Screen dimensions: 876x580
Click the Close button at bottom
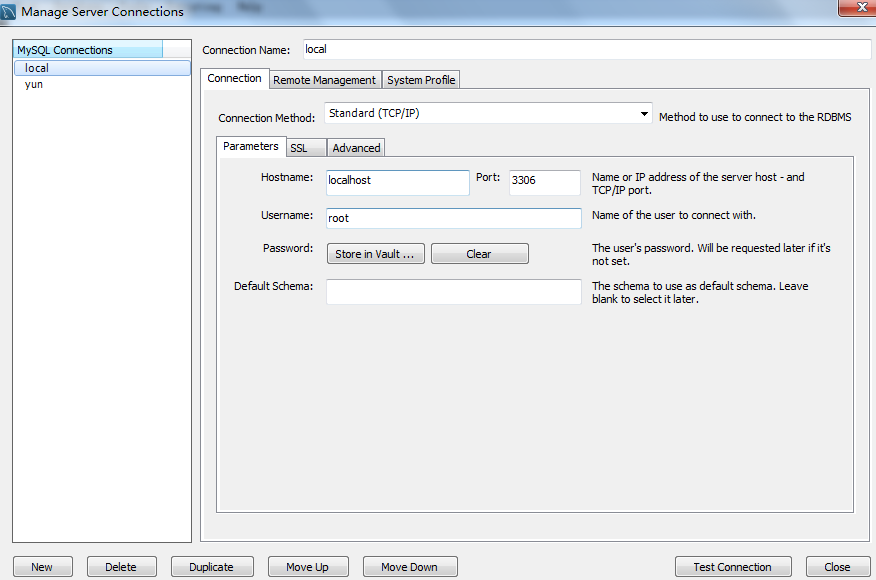(837, 567)
